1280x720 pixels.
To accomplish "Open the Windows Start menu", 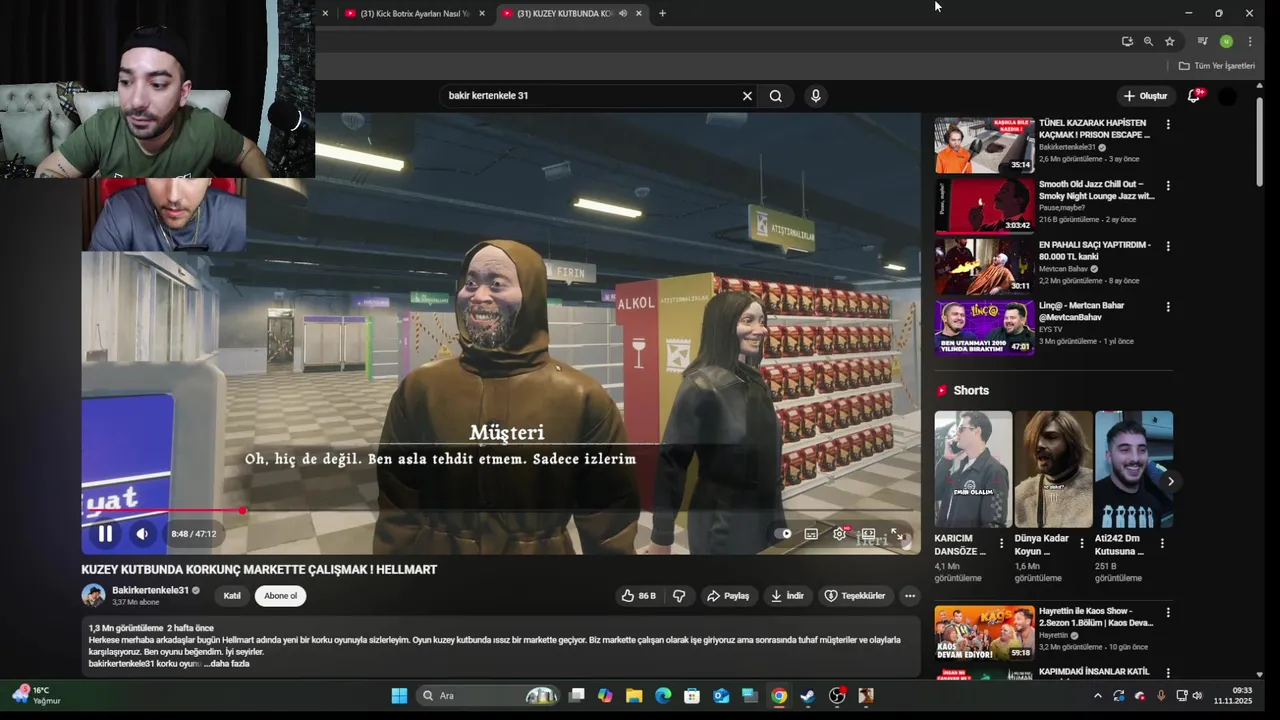I will click(x=399, y=696).
